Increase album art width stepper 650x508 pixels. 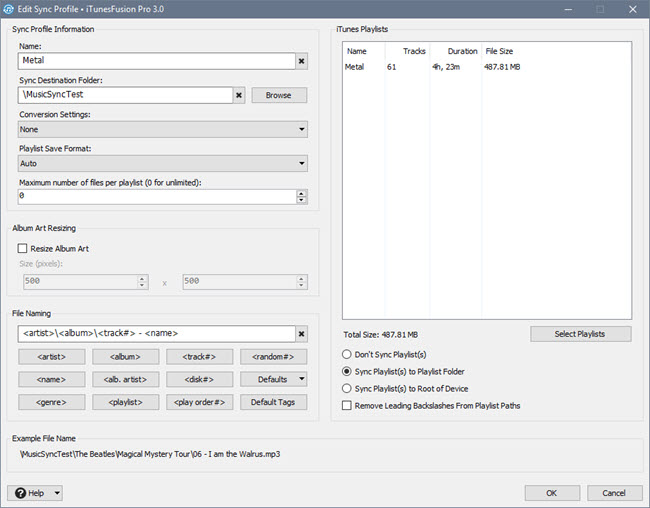coord(142,279)
